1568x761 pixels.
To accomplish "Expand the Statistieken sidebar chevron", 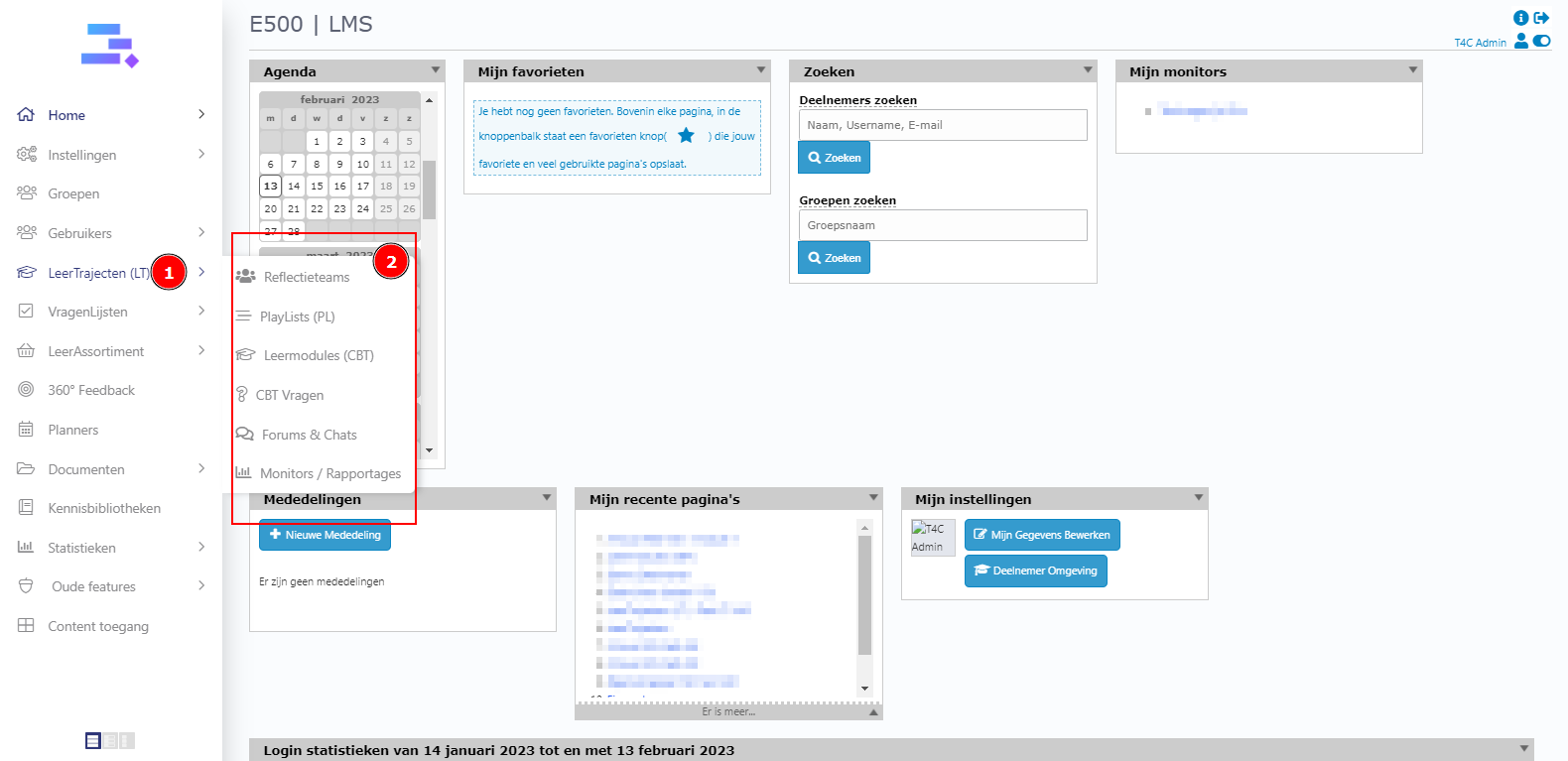I will 201,547.
